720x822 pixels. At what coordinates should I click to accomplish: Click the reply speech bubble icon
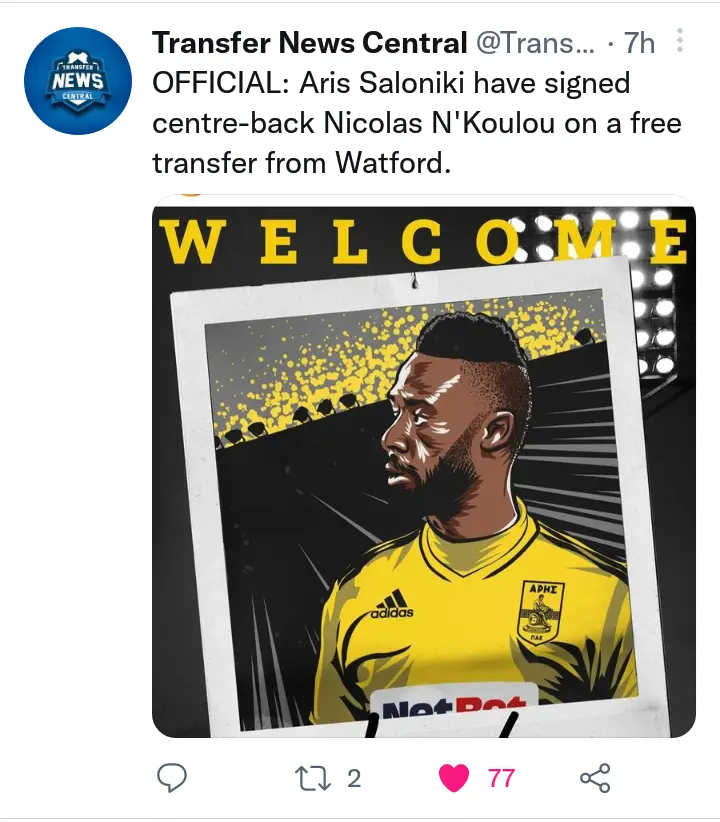(x=172, y=777)
